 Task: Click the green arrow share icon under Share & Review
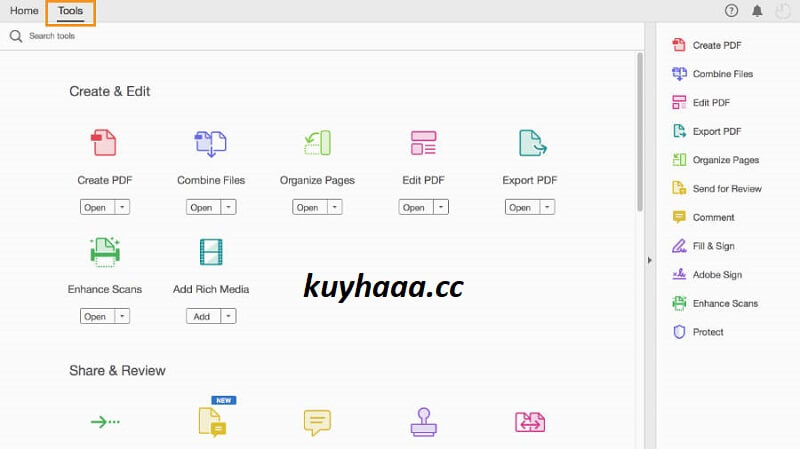point(105,421)
